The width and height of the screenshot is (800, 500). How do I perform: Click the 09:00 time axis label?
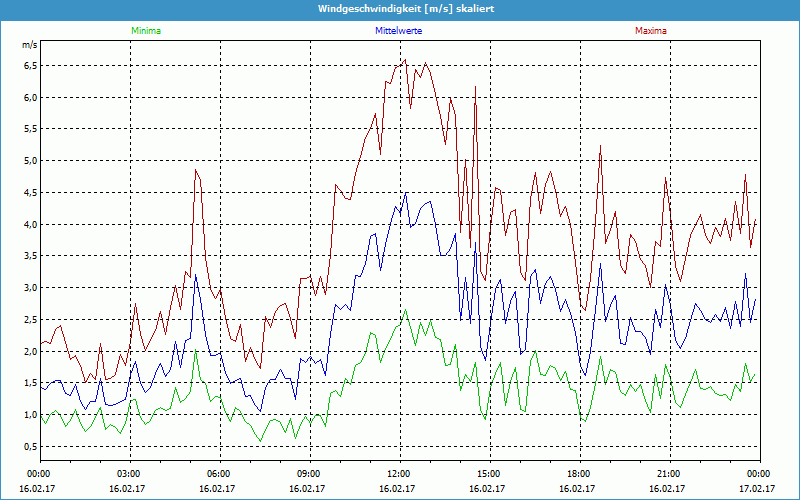click(310, 474)
